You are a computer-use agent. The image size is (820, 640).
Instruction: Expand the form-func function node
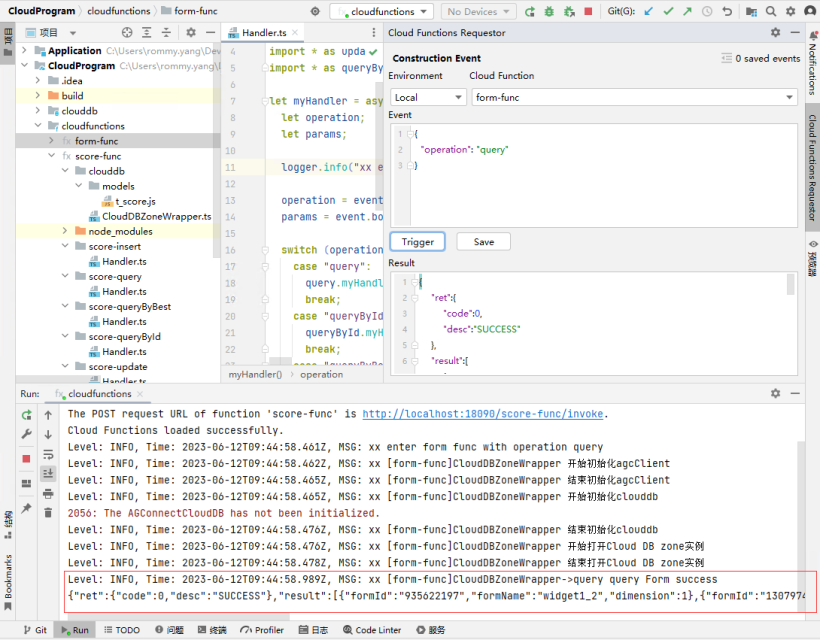tap(51, 141)
